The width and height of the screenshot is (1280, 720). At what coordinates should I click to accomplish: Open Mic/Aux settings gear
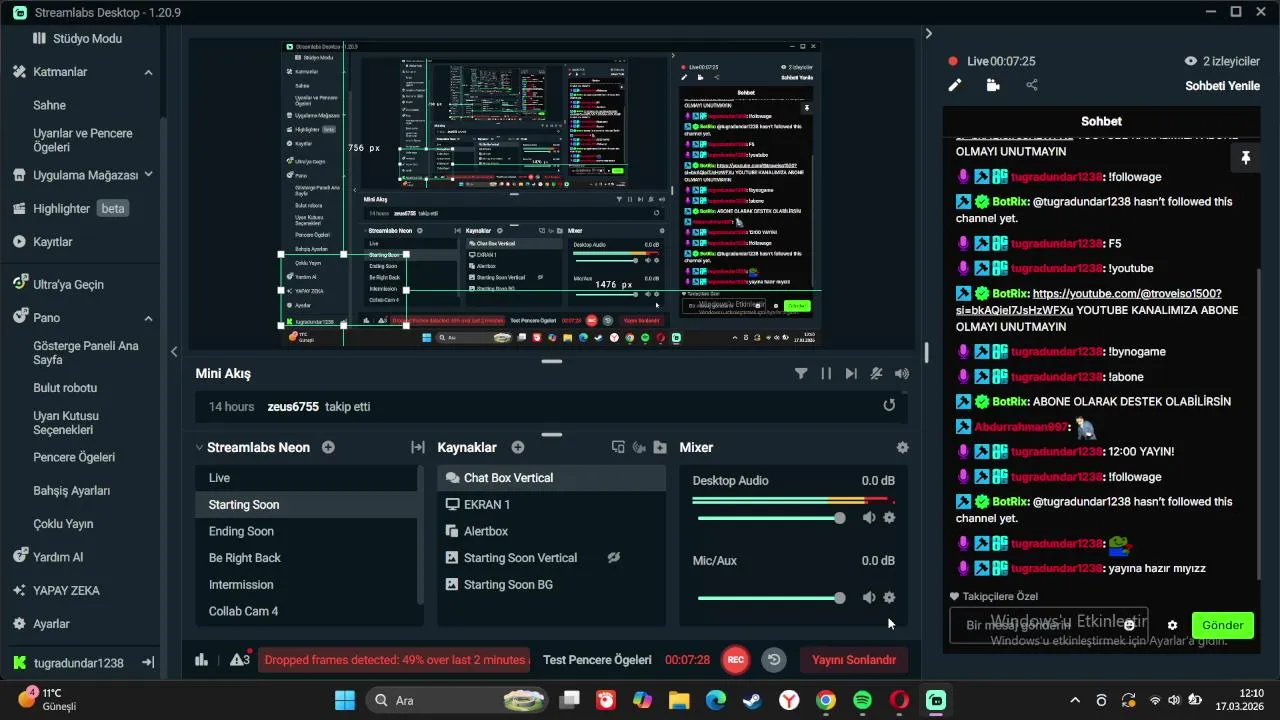pos(889,597)
